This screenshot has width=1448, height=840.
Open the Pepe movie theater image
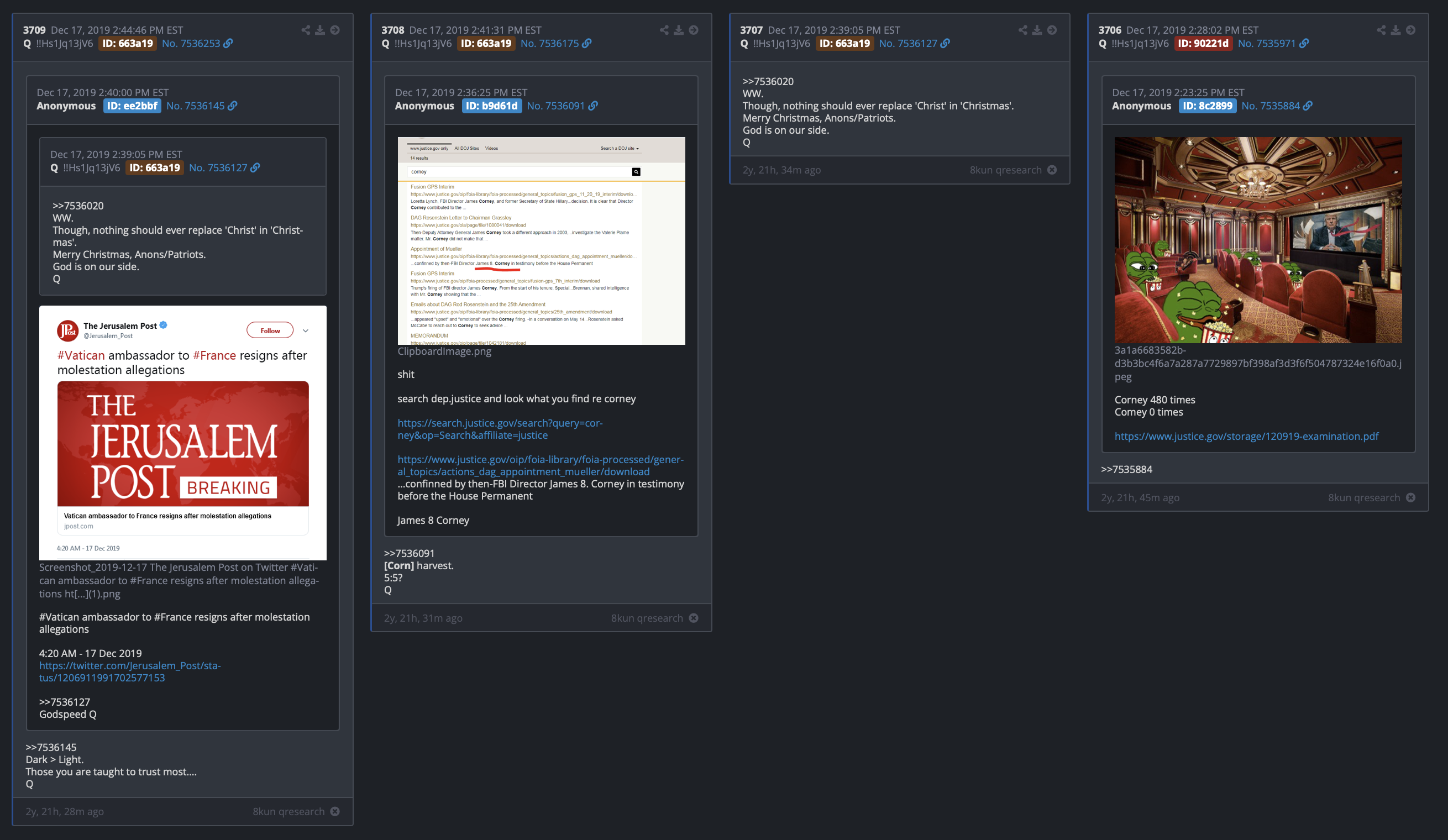[1258, 240]
